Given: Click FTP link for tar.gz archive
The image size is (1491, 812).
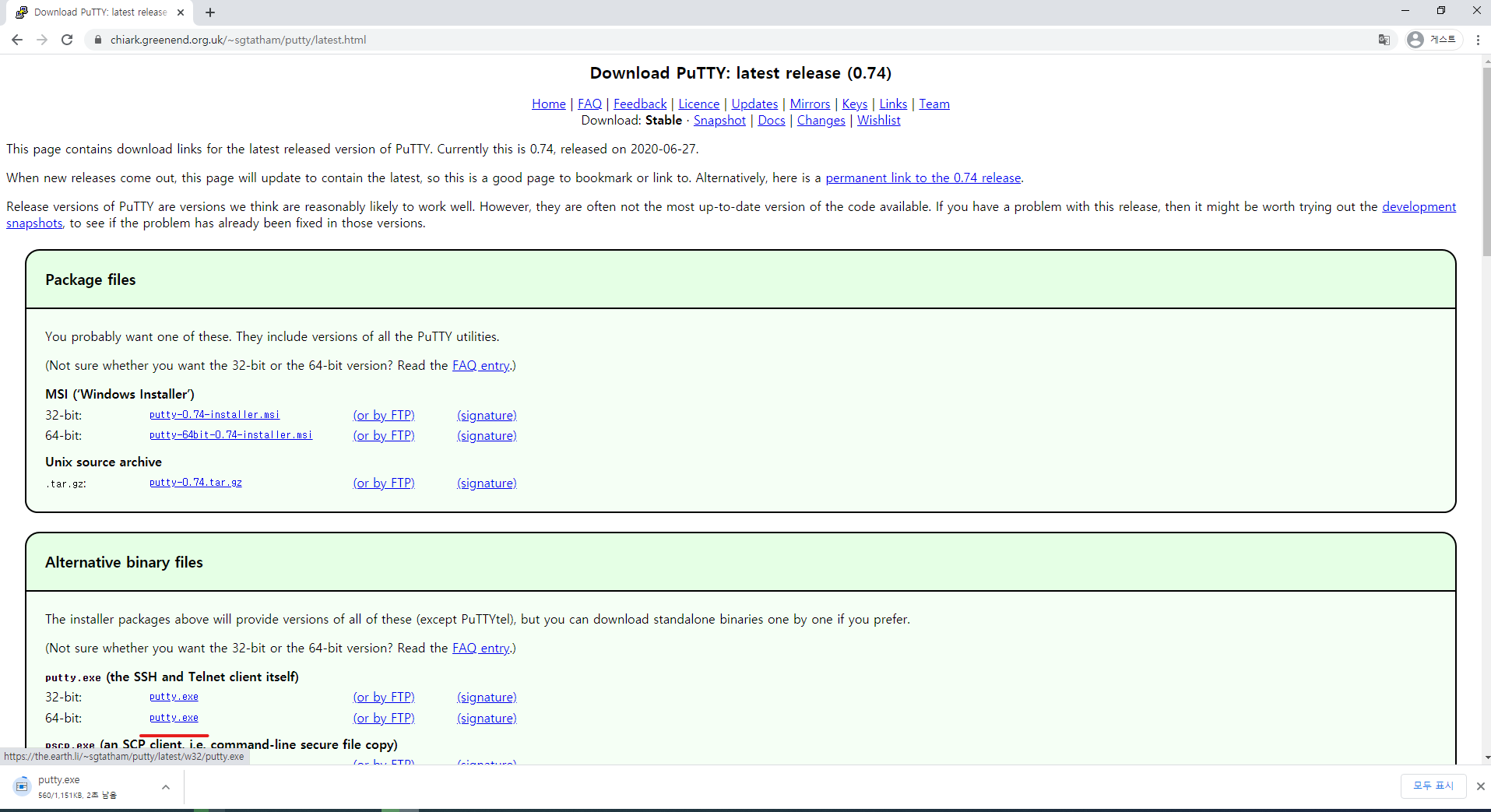Looking at the screenshot, I should [384, 483].
